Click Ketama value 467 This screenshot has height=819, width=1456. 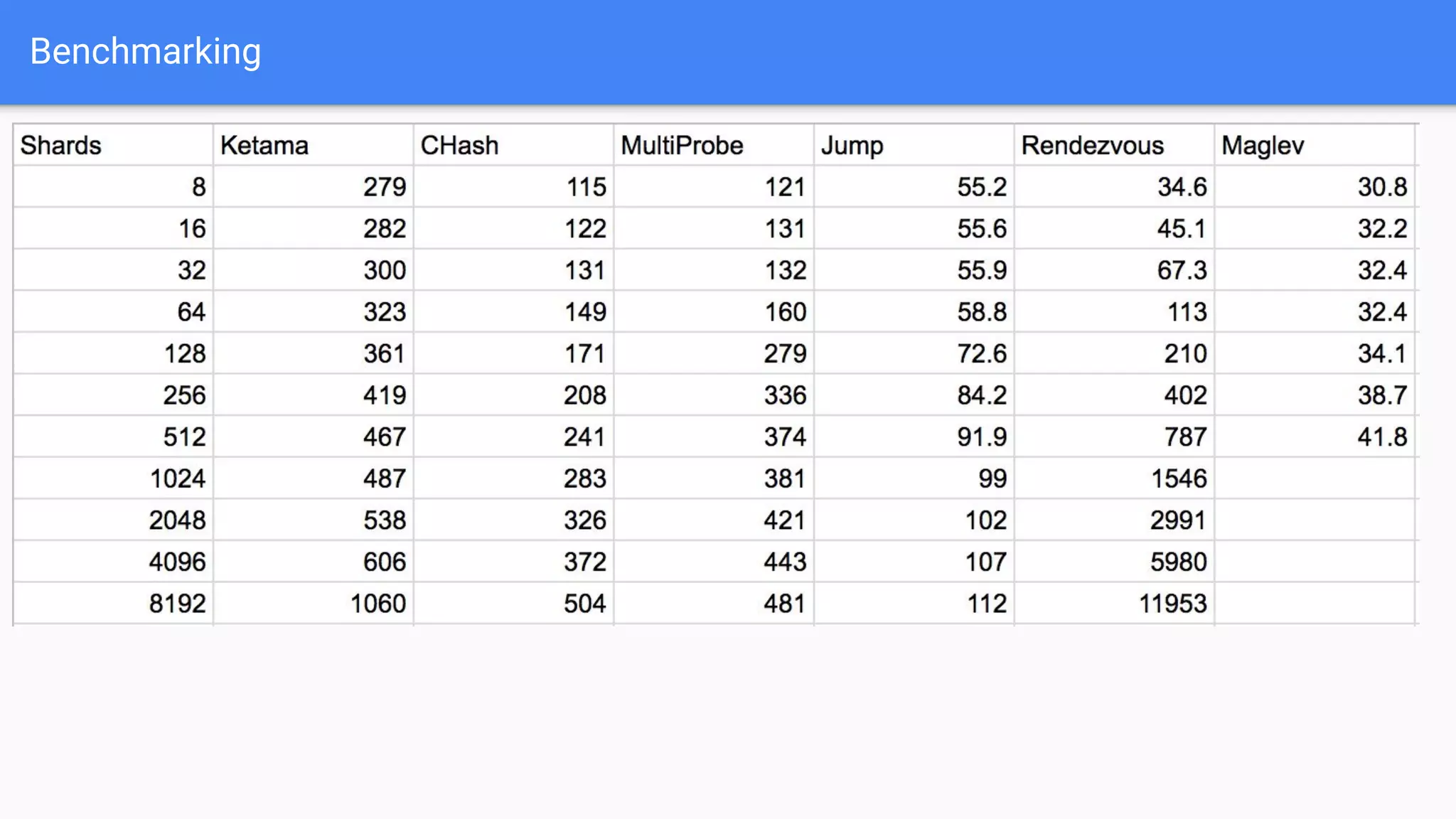click(x=314, y=437)
